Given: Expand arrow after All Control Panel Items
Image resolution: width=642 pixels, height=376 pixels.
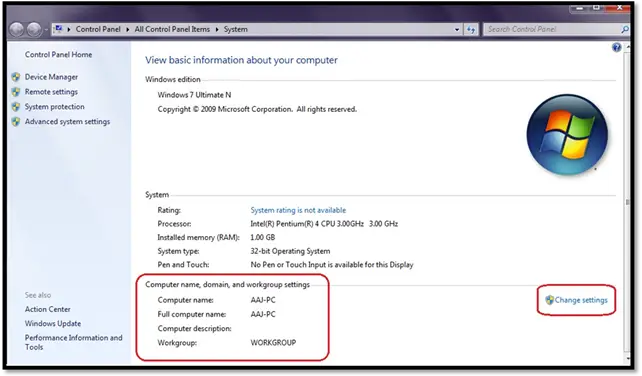Looking at the screenshot, I should (217, 29).
